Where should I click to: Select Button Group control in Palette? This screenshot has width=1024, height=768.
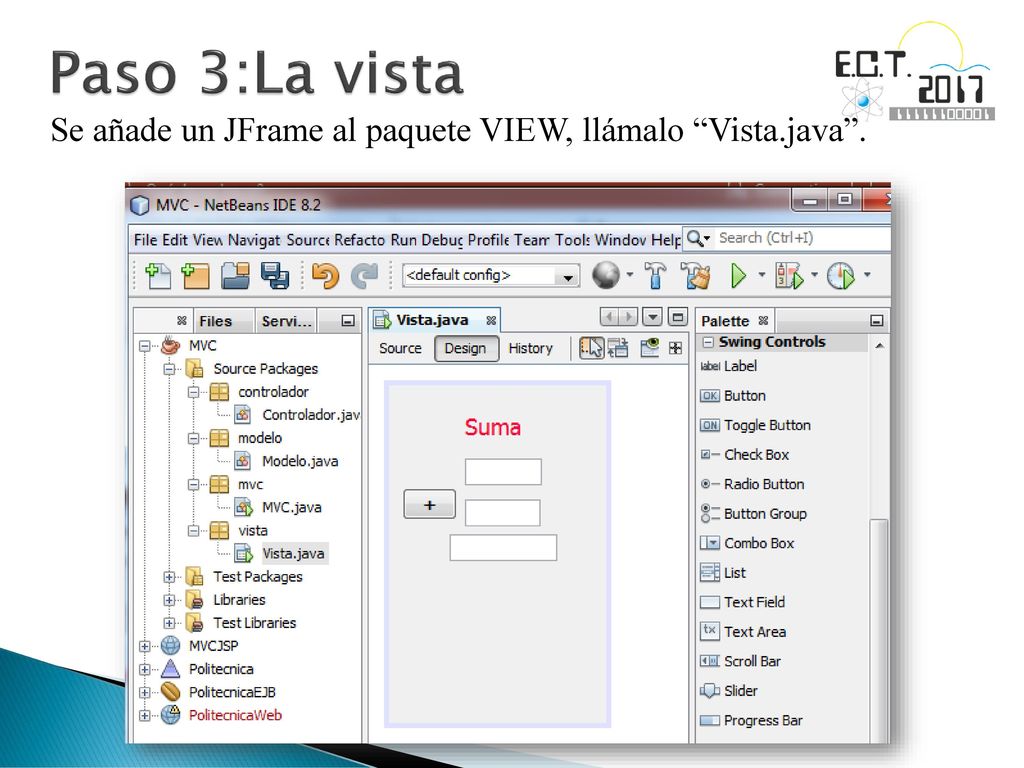pyautogui.click(x=754, y=514)
